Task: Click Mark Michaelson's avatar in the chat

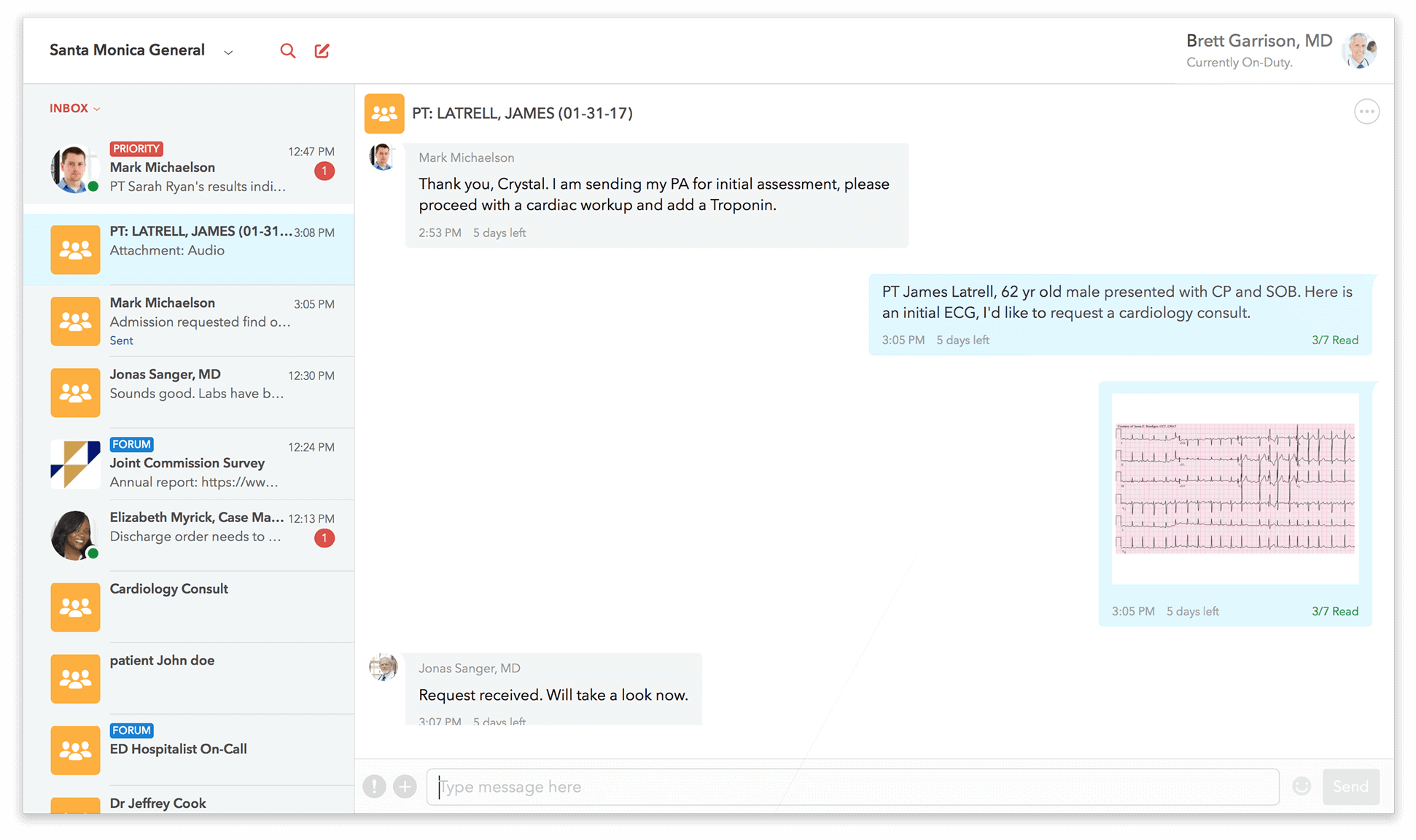Action: 382,156
